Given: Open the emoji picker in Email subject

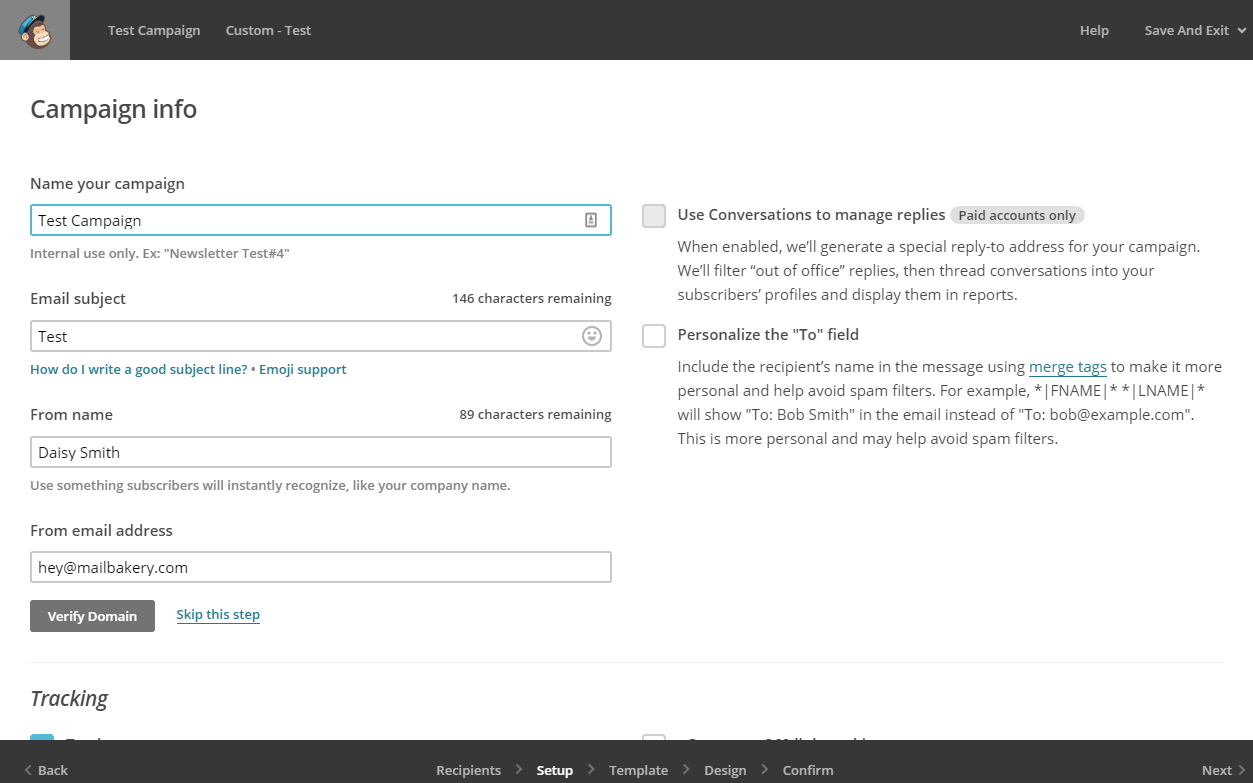Looking at the screenshot, I should 592,336.
